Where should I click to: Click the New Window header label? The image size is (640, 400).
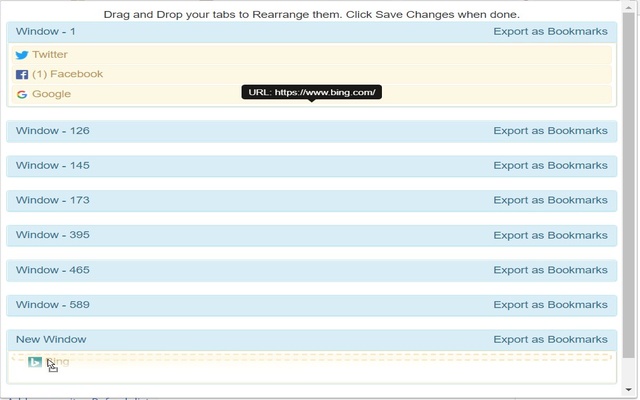[51, 339]
